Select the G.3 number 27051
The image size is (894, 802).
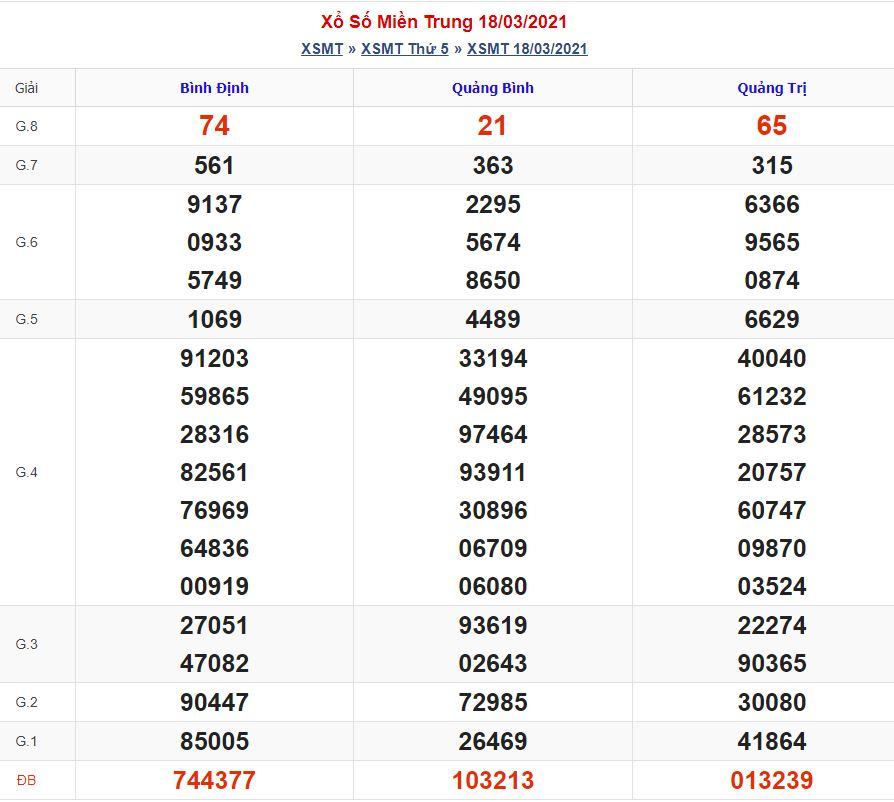click(214, 625)
